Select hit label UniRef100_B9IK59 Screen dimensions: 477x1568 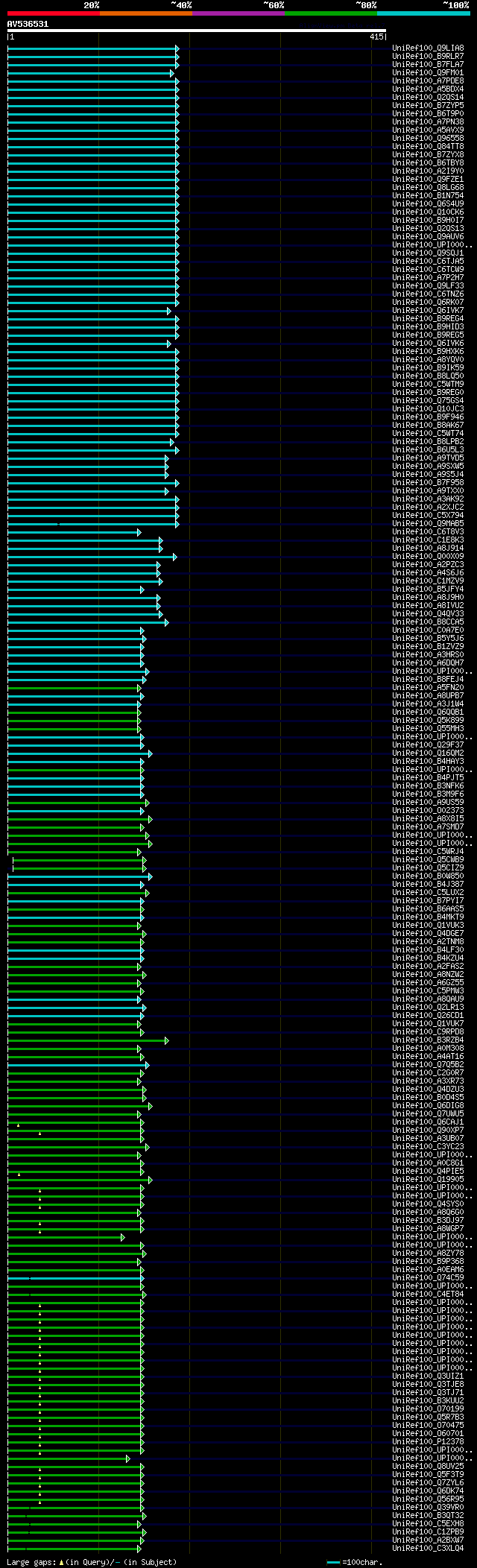[428, 368]
